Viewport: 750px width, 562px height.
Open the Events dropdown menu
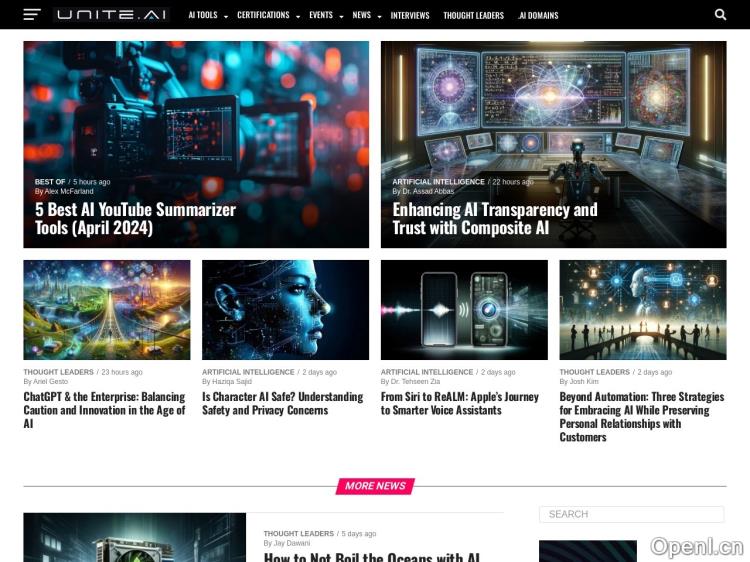point(325,16)
